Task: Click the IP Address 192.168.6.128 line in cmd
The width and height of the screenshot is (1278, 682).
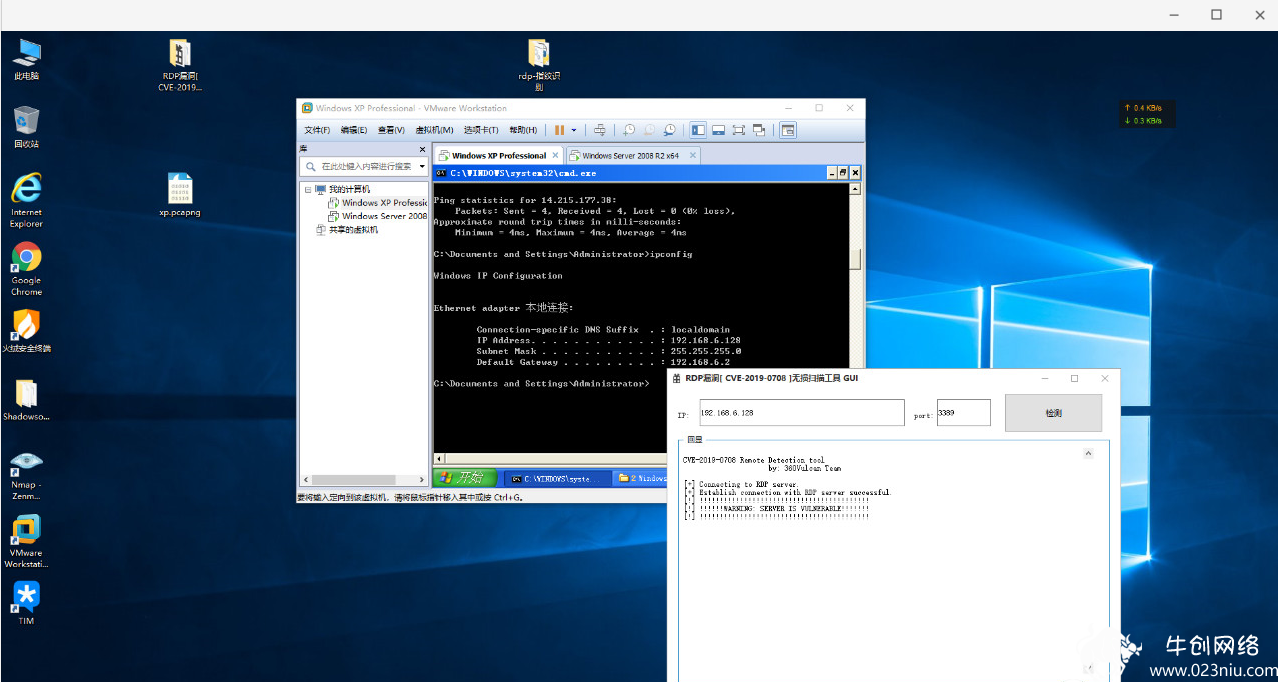Action: pyautogui.click(x=608, y=340)
